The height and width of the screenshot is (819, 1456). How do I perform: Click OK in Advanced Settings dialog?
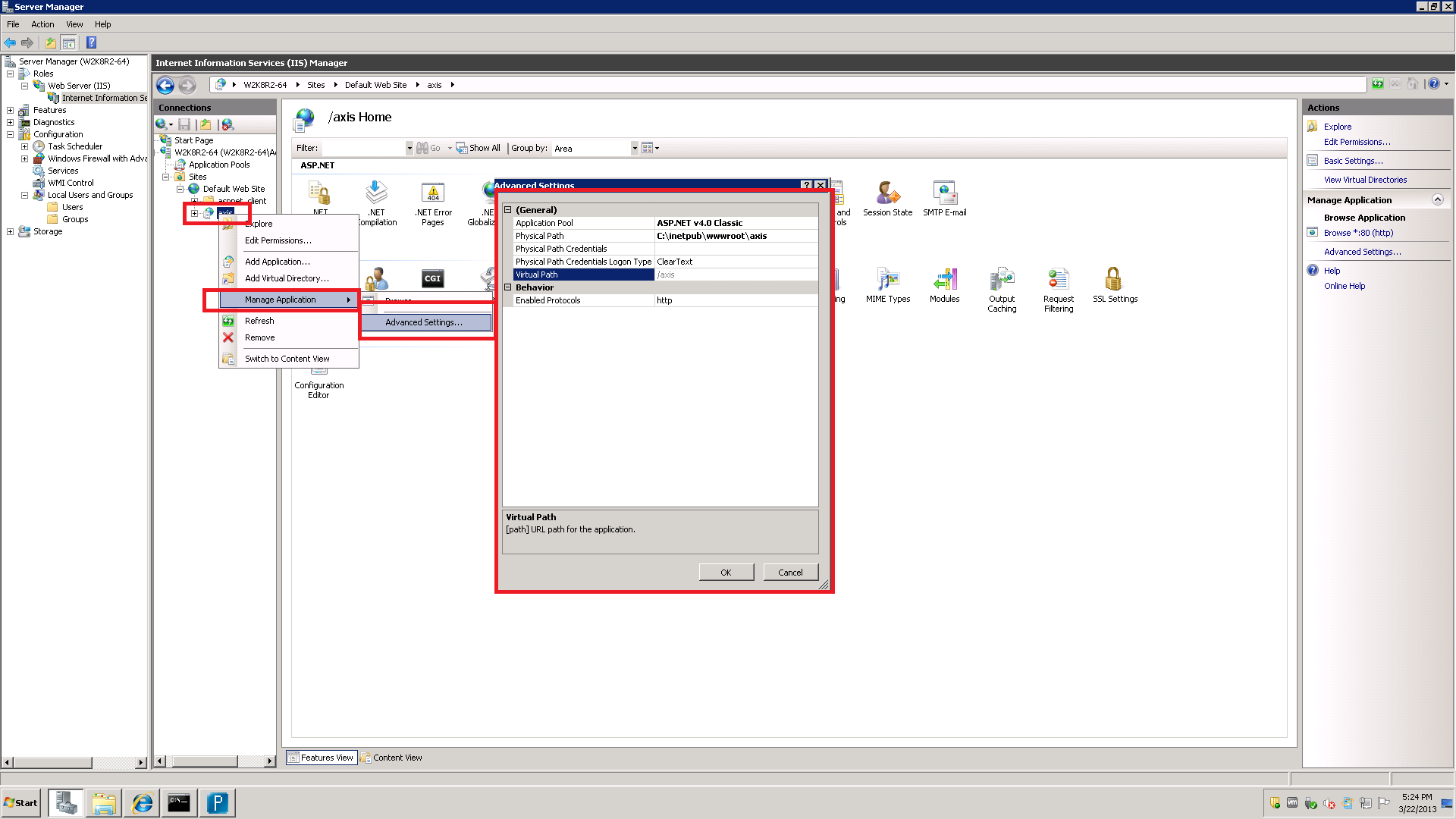(726, 573)
